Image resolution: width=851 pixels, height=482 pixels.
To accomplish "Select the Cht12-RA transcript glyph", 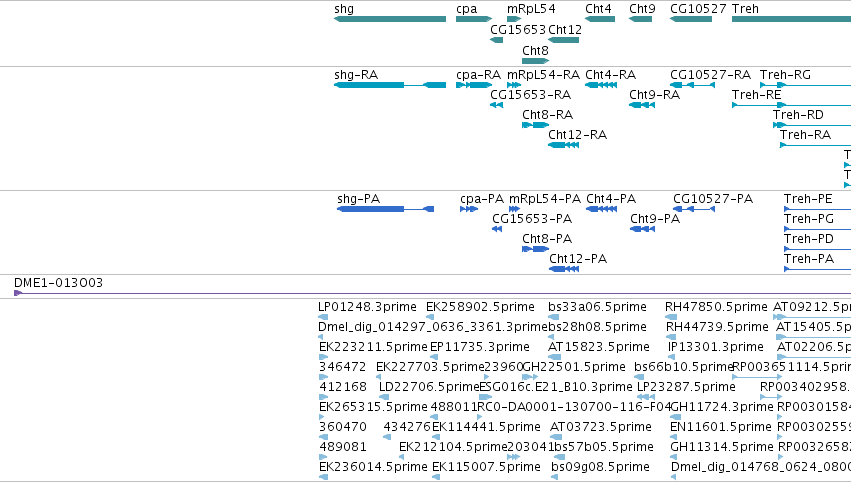I will point(563,145).
